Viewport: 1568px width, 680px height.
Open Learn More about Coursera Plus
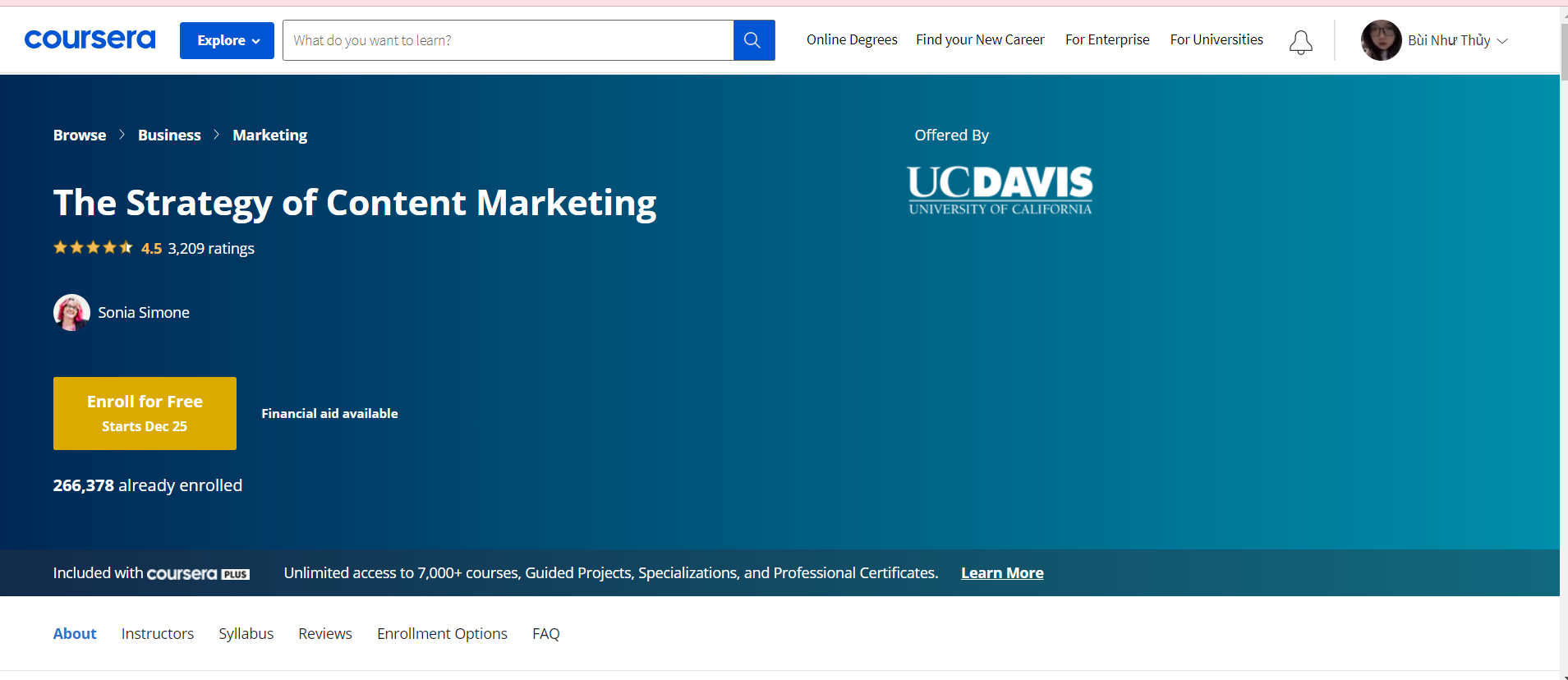coord(1002,573)
